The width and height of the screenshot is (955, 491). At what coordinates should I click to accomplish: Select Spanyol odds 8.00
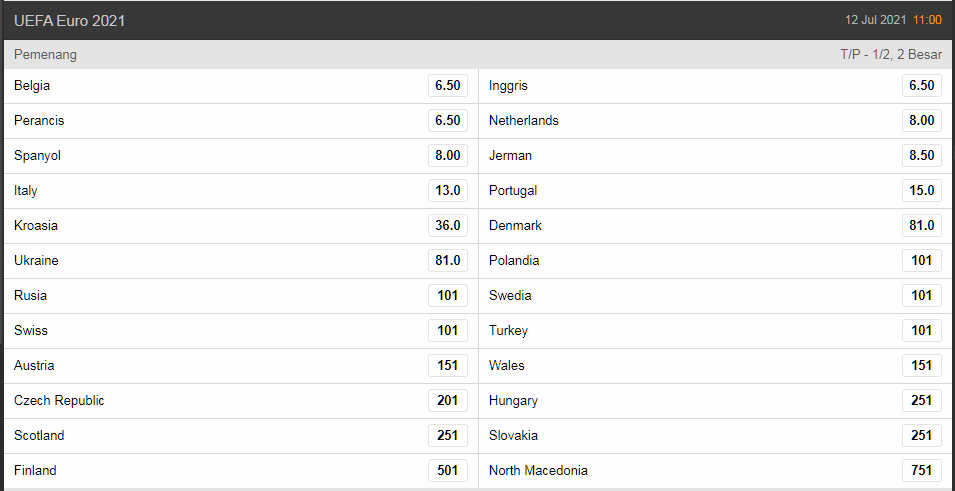[447, 156]
